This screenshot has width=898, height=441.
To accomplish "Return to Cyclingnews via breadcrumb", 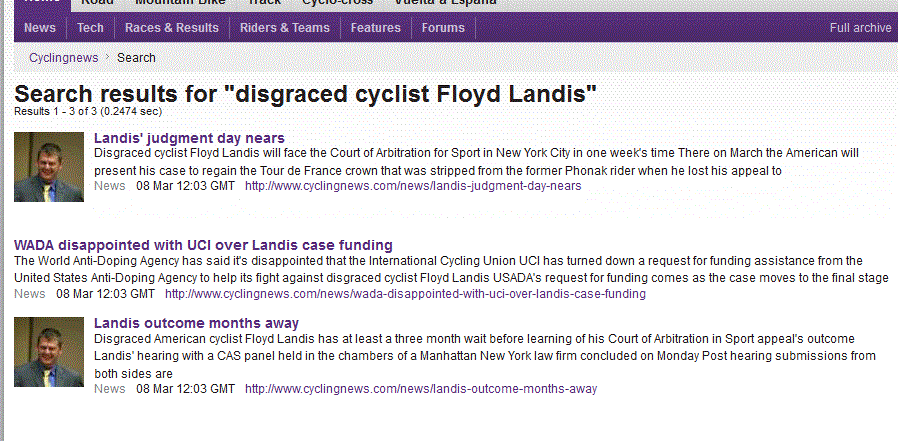I will tap(63, 58).
